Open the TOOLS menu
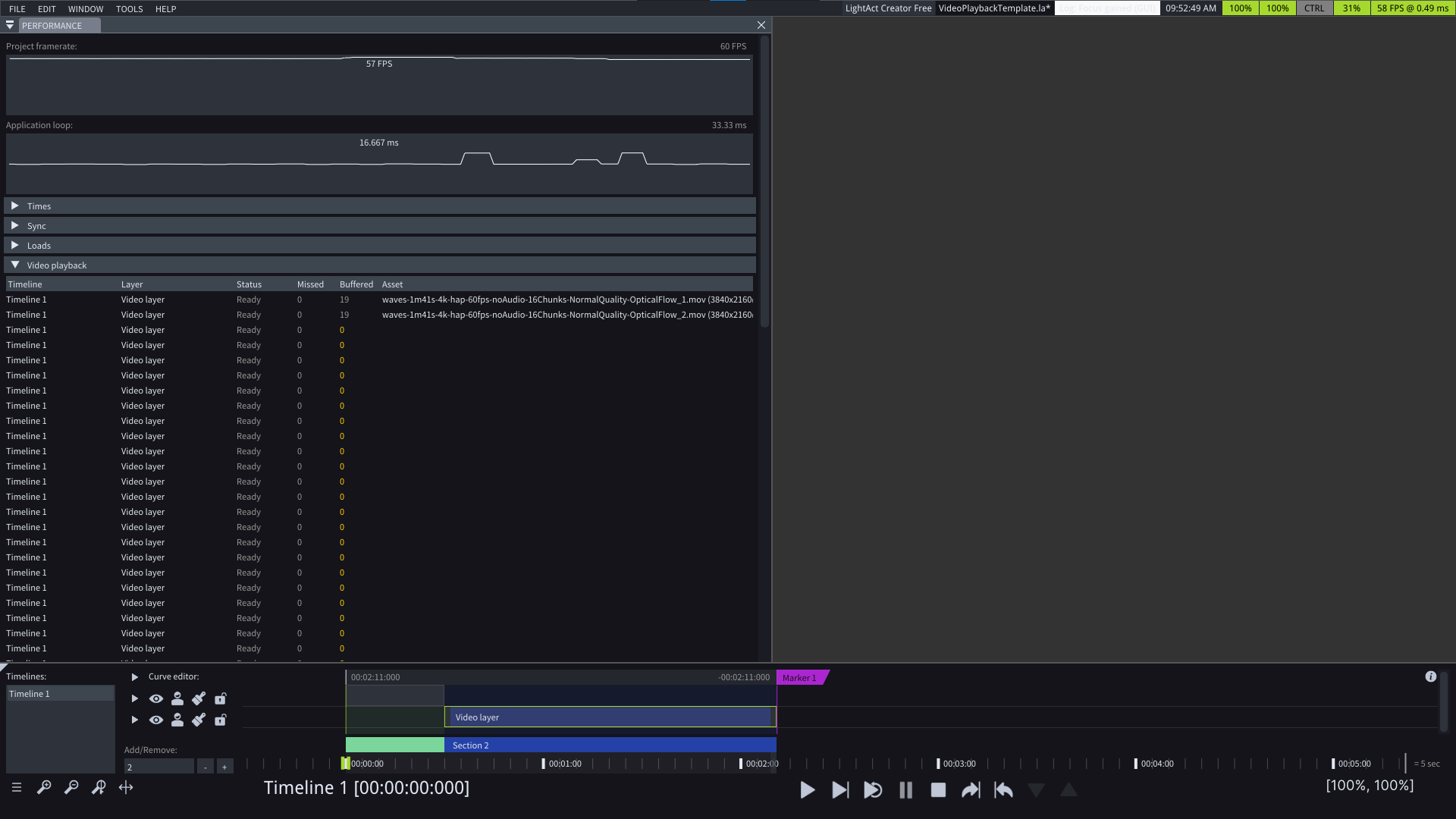 [129, 9]
